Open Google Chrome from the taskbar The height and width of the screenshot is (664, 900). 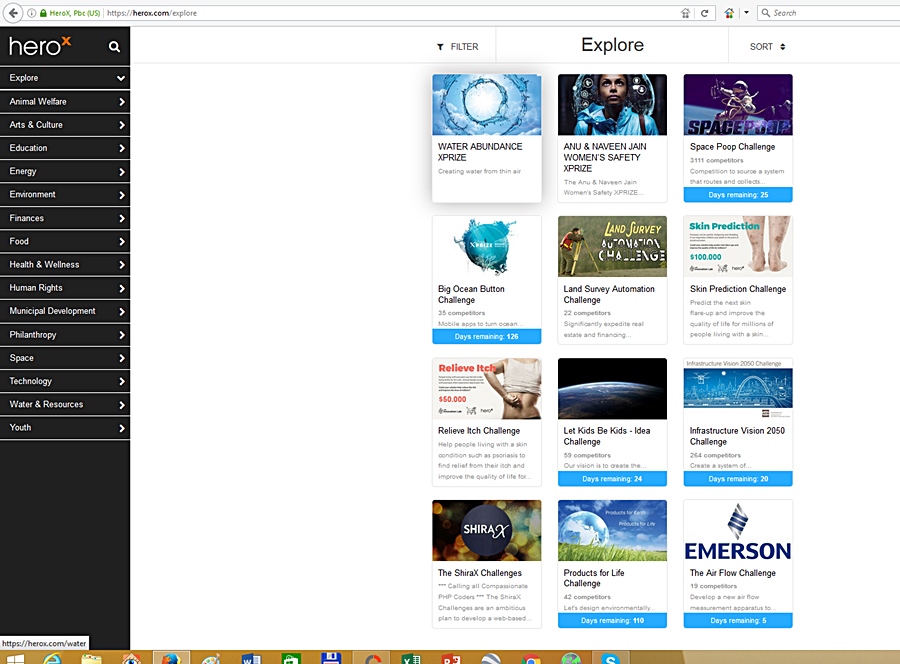[531, 658]
